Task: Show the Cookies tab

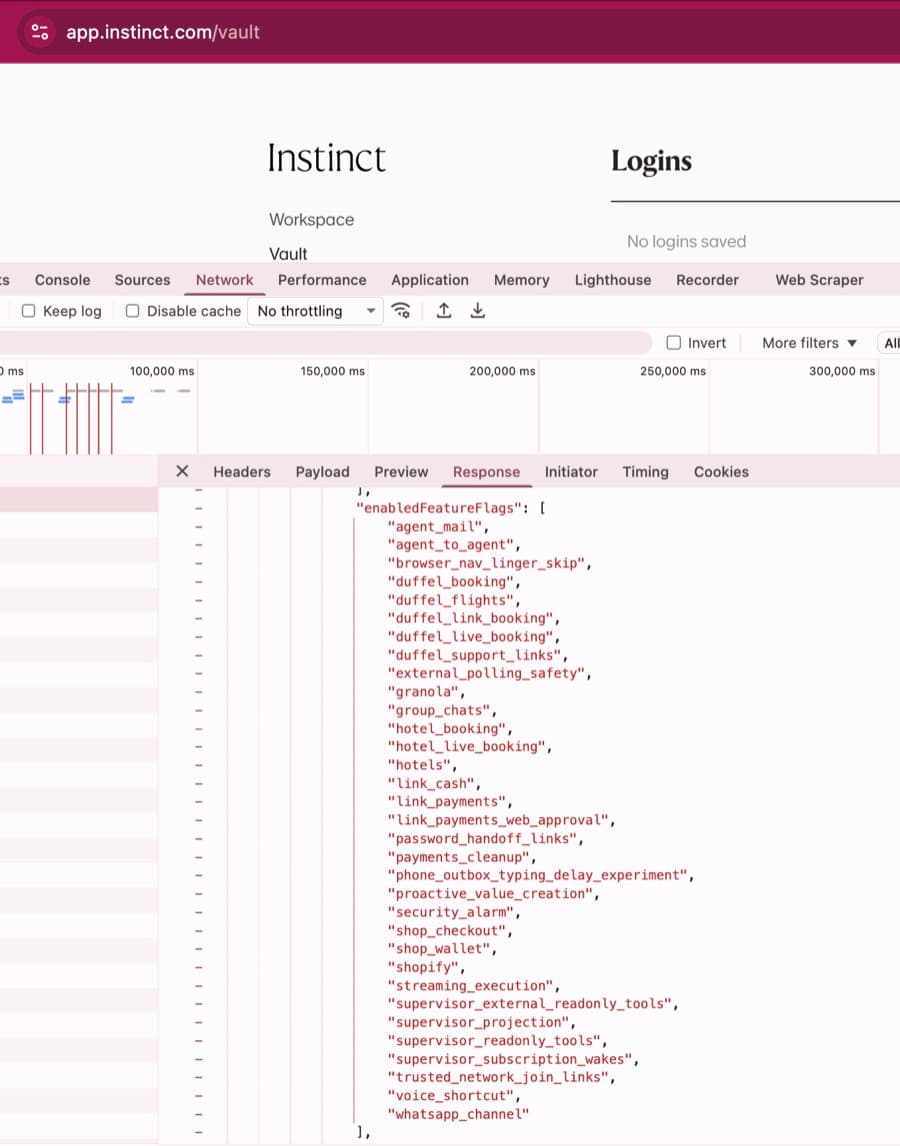Action: coord(721,472)
